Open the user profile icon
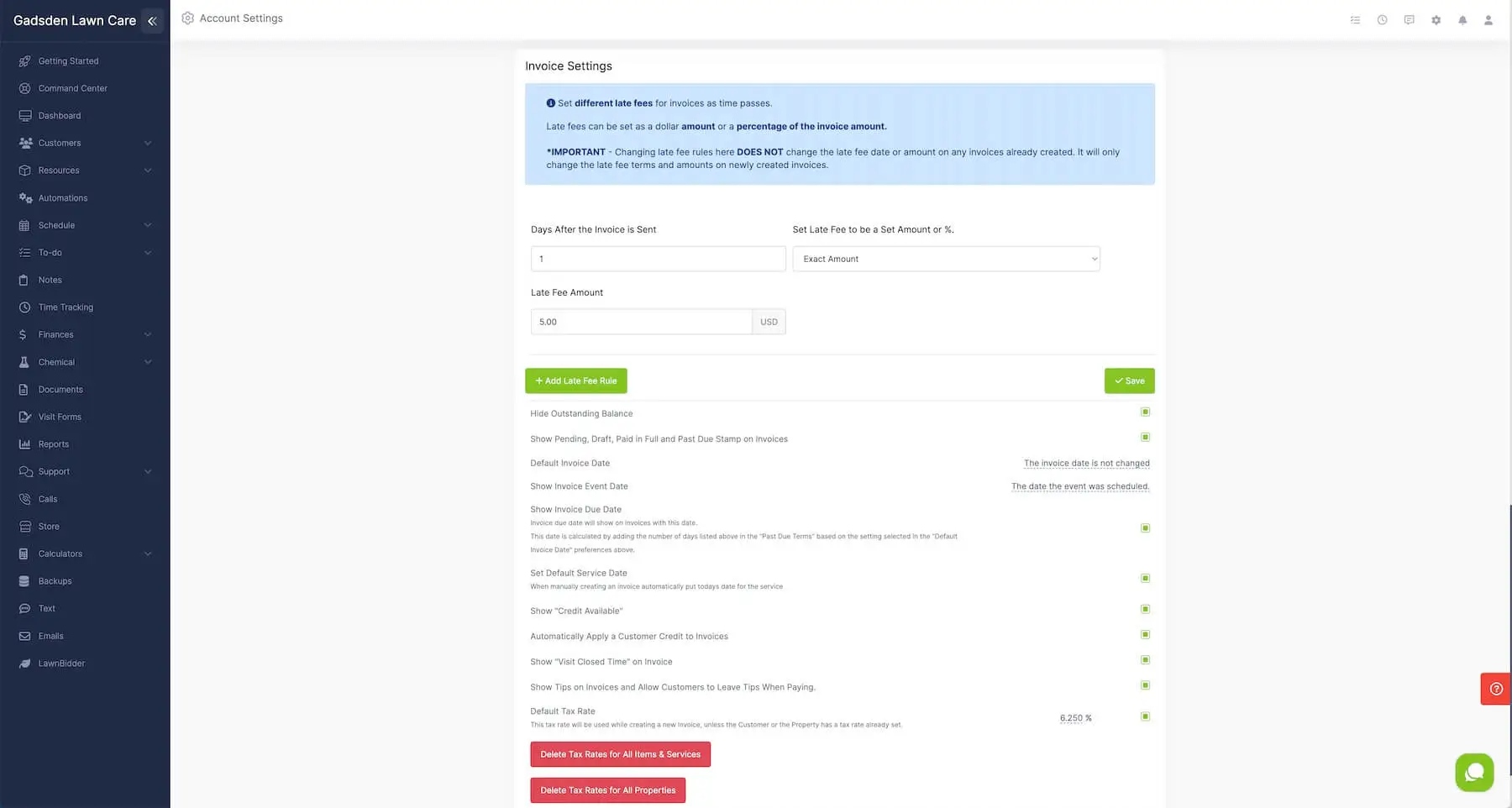The width and height of the screenshot is (1512, 808). click(1488, 20)
